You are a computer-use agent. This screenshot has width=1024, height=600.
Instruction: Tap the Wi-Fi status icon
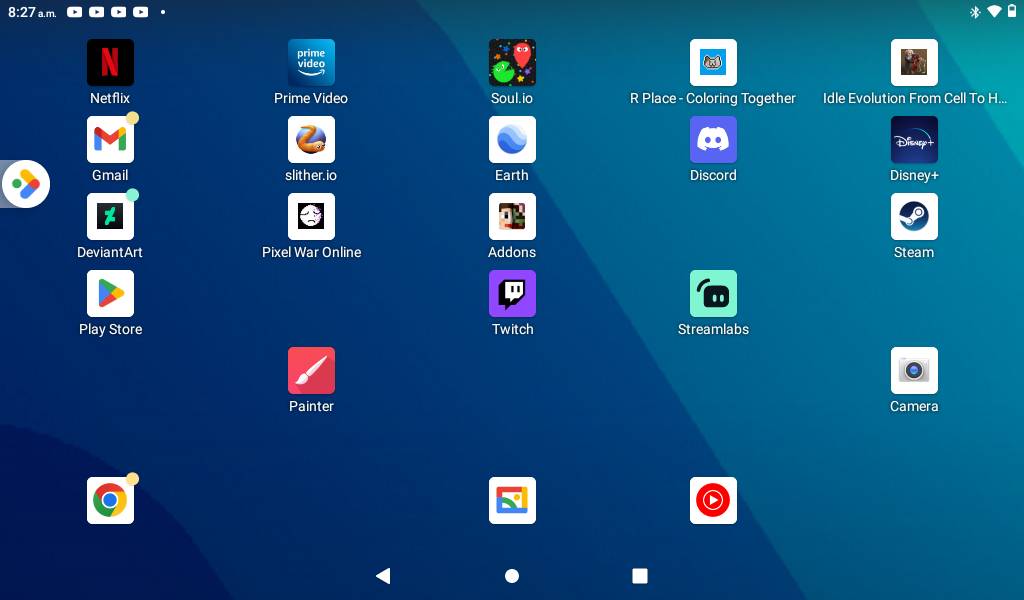tap(994, 11)
